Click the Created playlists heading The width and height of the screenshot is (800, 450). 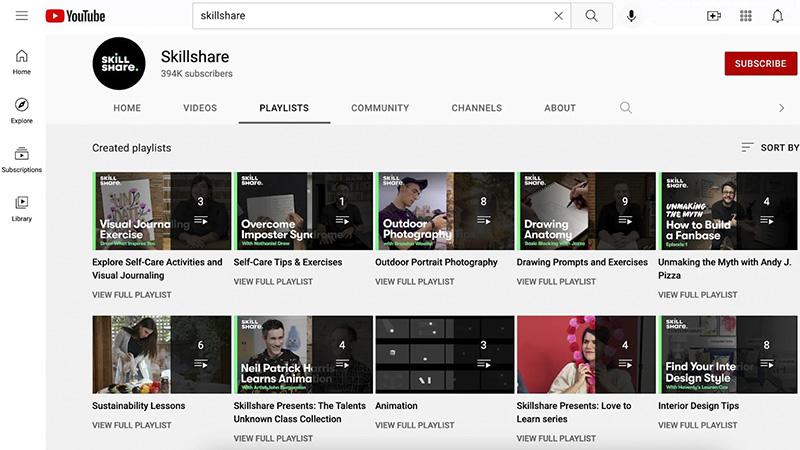[132, 148]
